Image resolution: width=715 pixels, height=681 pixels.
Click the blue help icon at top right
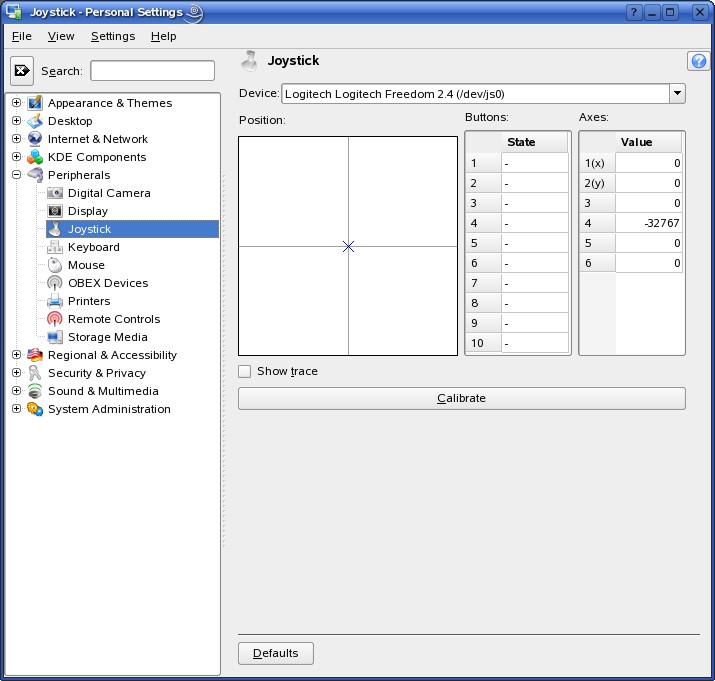(698, 61)
